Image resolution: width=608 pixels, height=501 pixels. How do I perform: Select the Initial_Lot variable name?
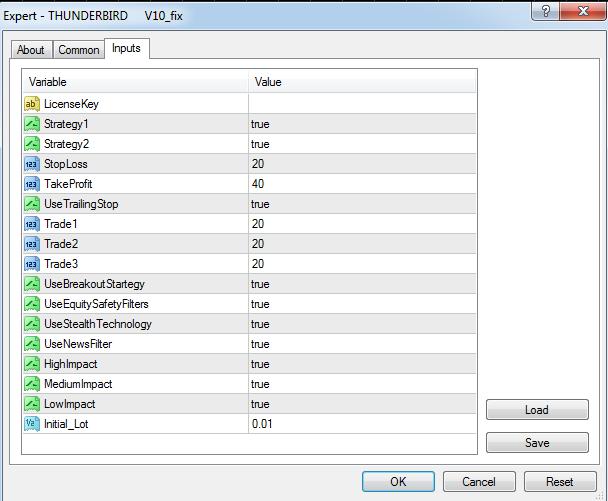coord(66,424)
